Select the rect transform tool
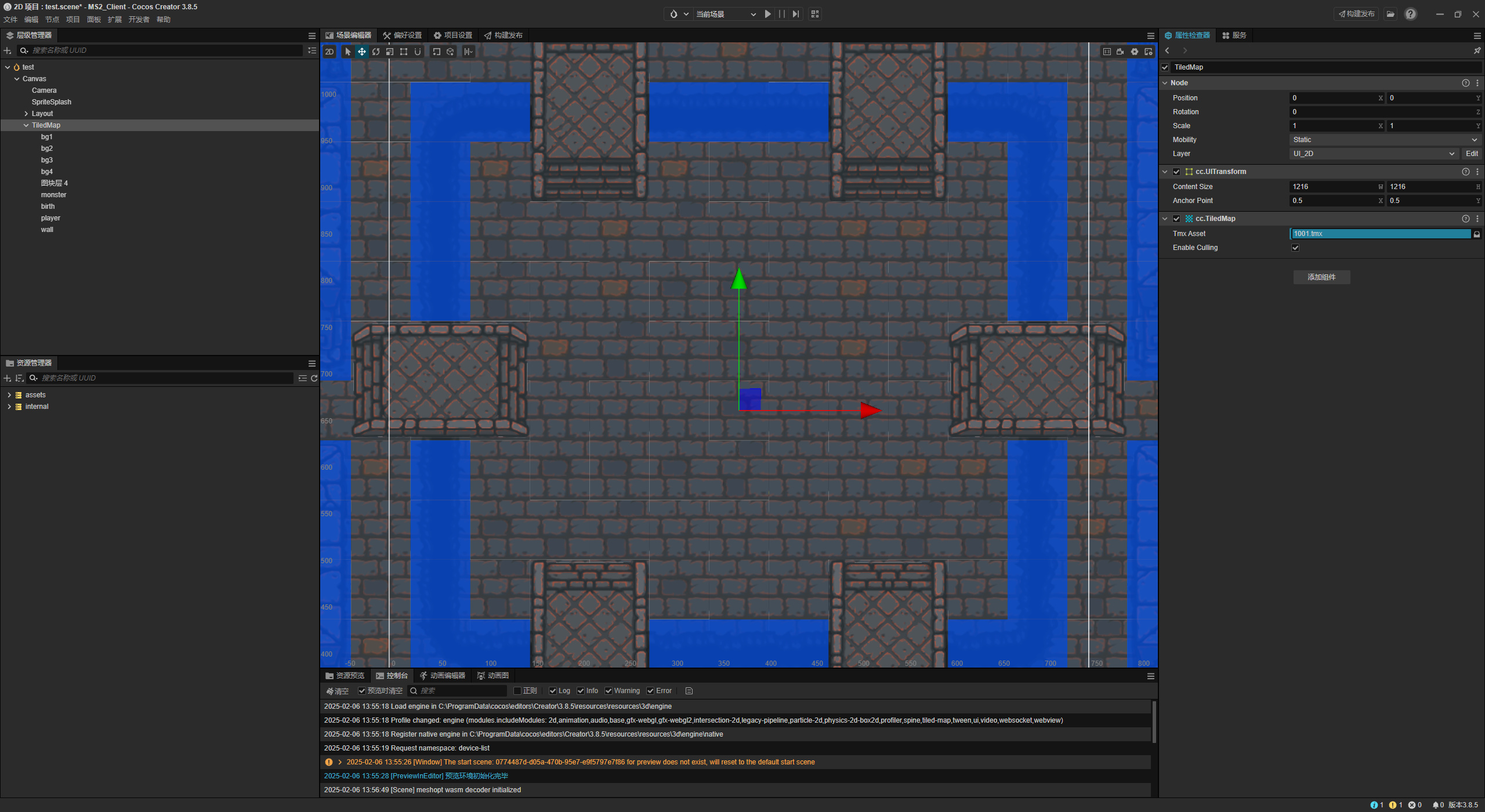The image size is (1485, 812). tap(404, 52)
